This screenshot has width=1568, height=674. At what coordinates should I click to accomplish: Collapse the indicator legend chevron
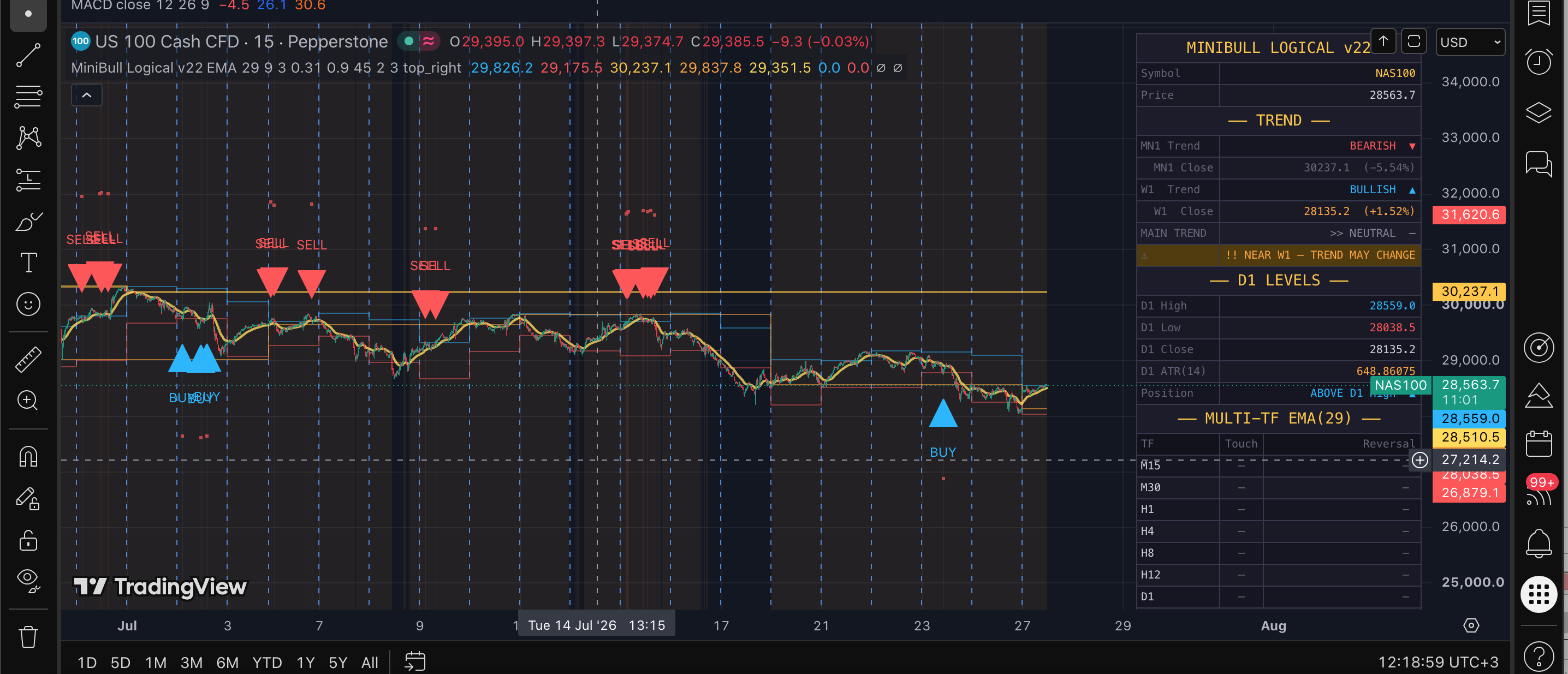(x=86, y=95)
